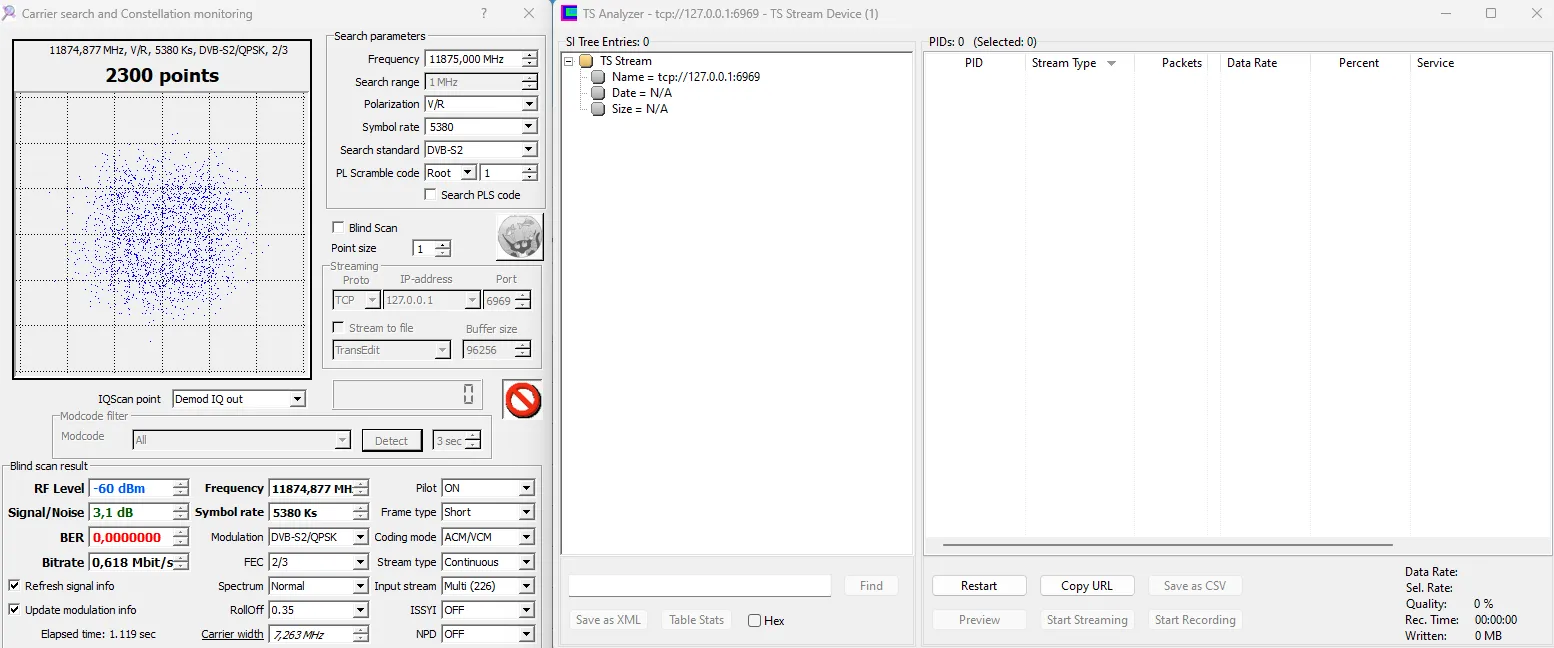Screen dimensions: 1554x648
Task: Click the Carrier search window title icon
Action: coord(9,14)
